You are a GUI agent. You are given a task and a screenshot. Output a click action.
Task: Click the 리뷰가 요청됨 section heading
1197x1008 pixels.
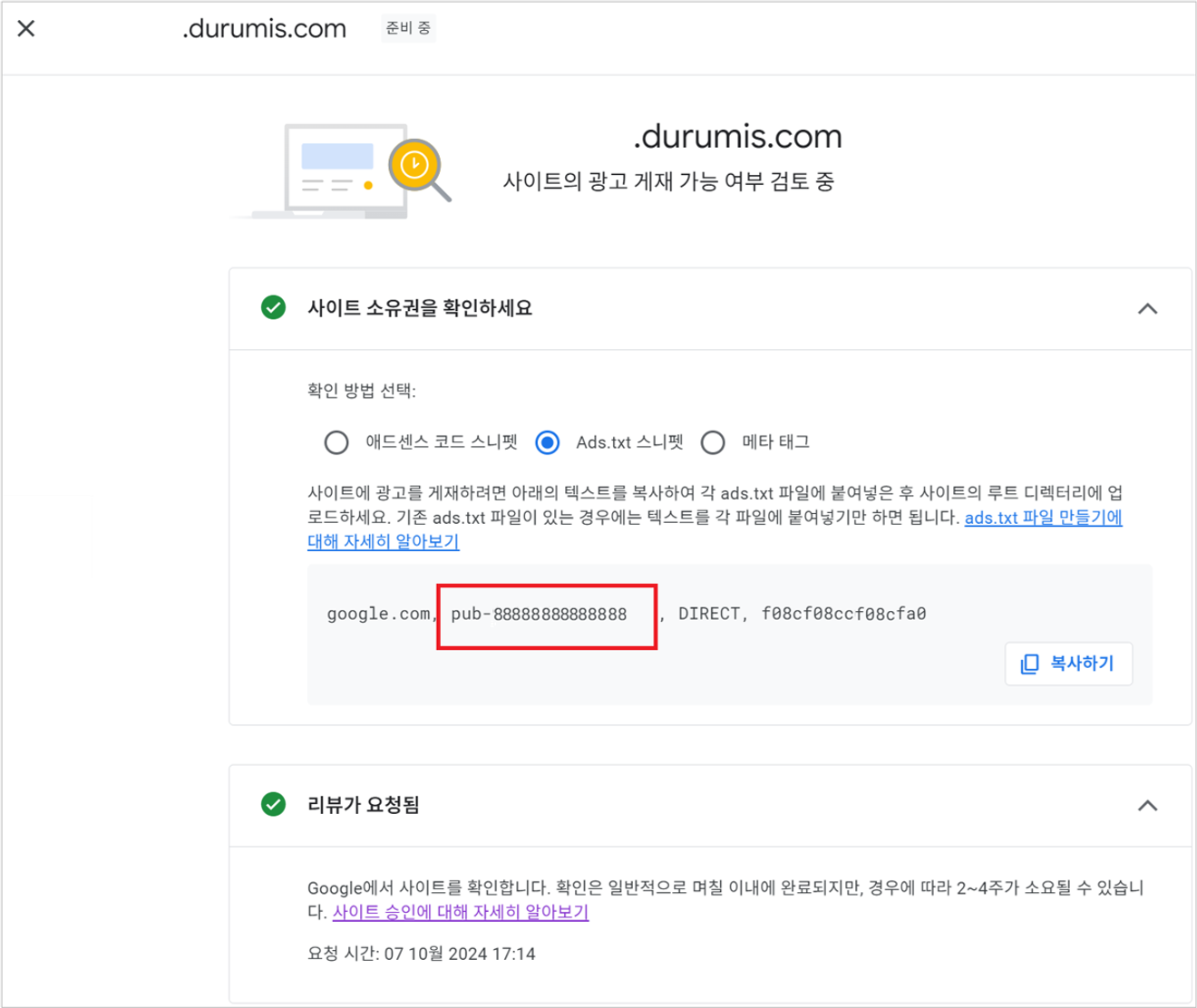[x=364, y=805]
